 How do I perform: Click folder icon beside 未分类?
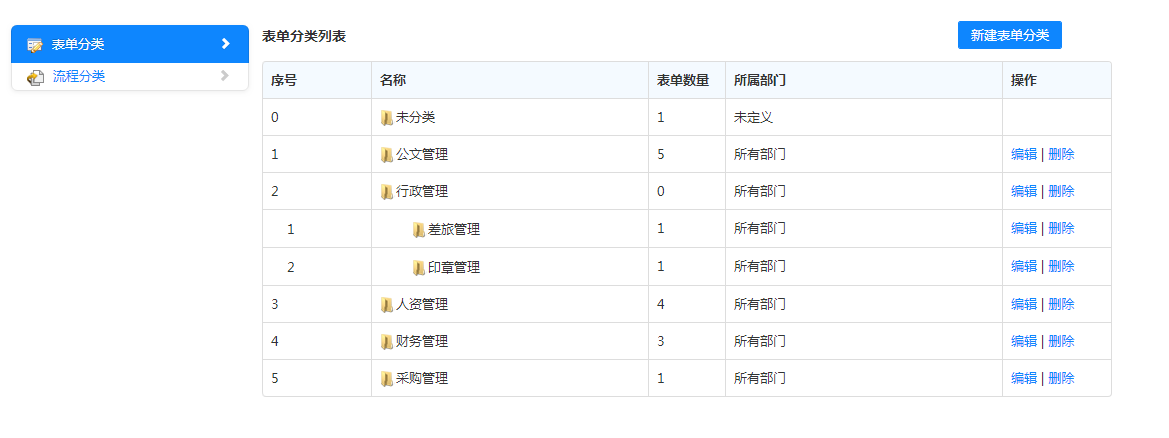pos(386,118)
